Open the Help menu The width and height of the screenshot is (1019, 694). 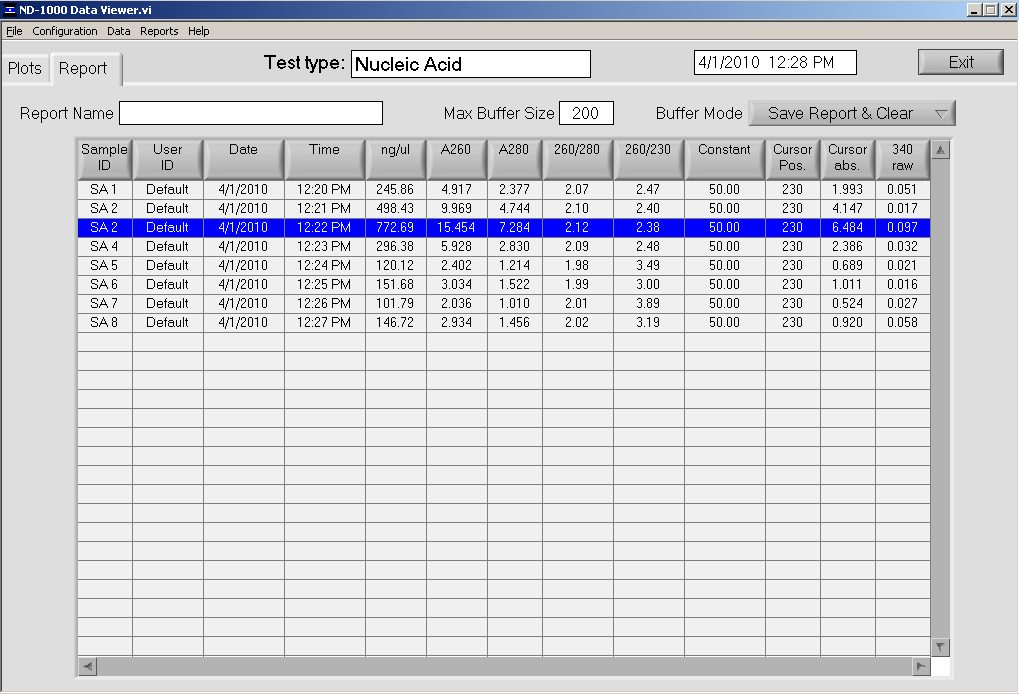point(198,31)
